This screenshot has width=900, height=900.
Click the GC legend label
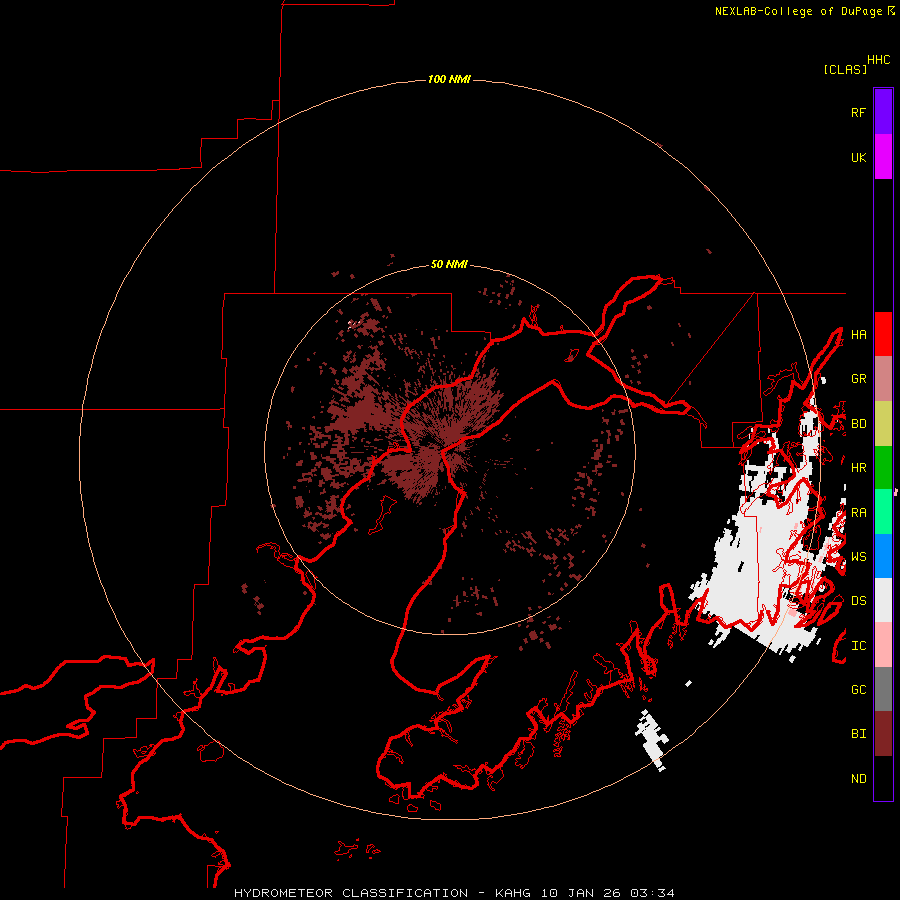pyautogui.click(x=858, y=689)
